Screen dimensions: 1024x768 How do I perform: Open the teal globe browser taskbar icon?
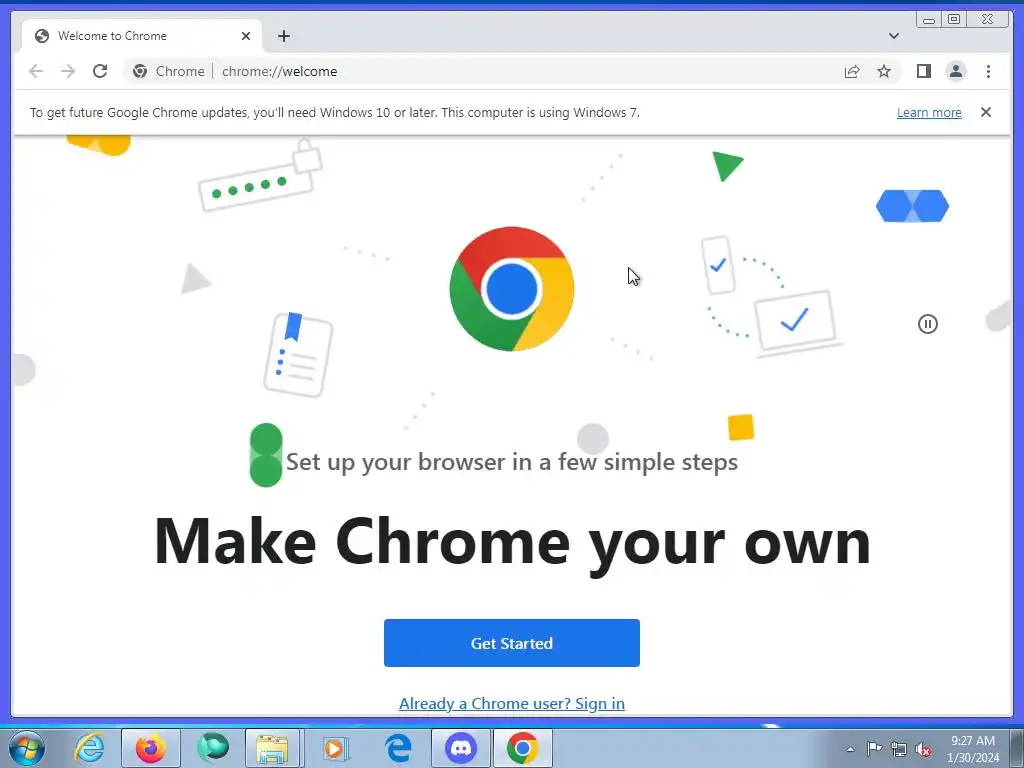213,748
